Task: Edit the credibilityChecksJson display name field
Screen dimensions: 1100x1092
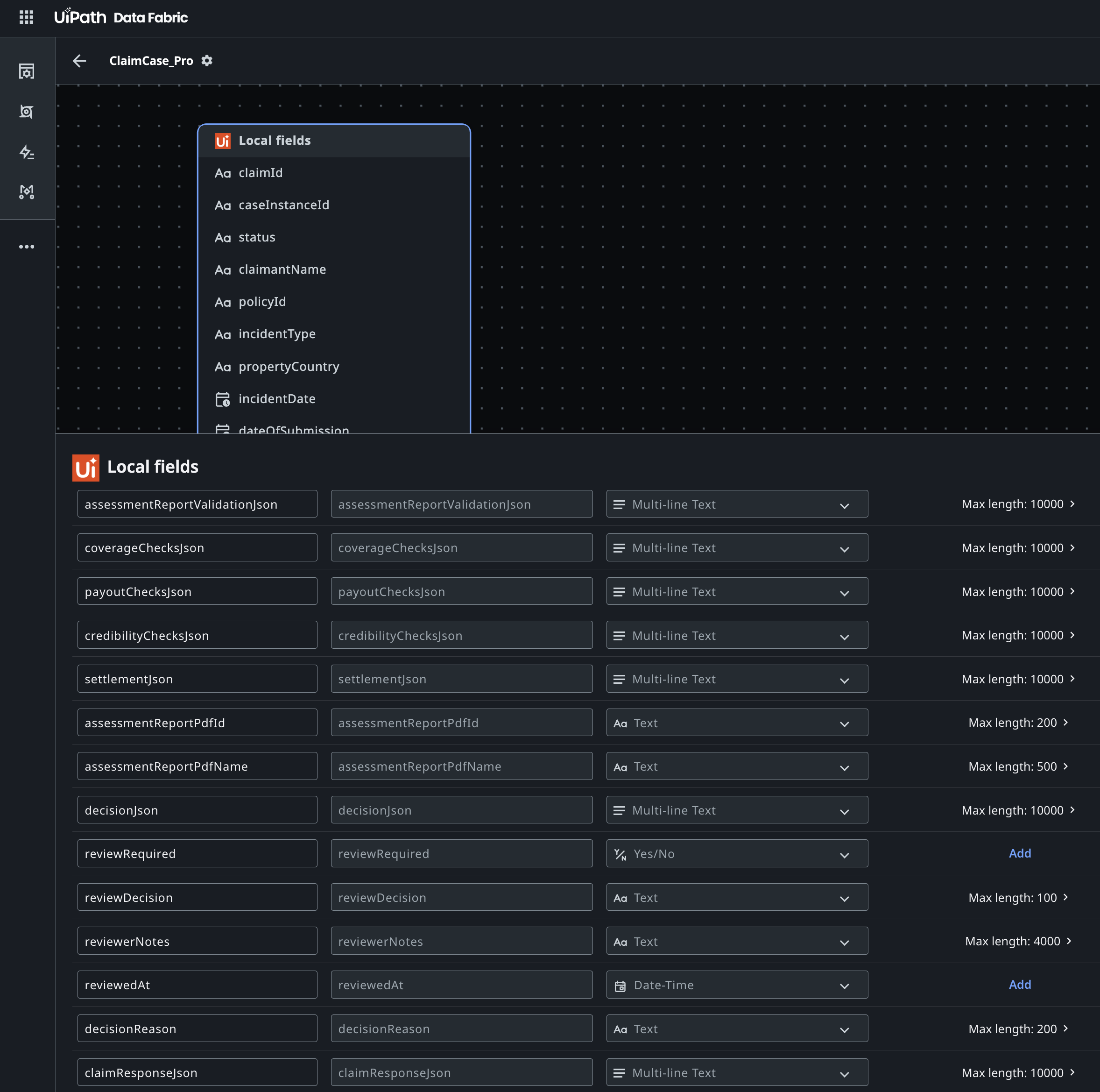Action: pyautogui.click(x=462, y=635)
